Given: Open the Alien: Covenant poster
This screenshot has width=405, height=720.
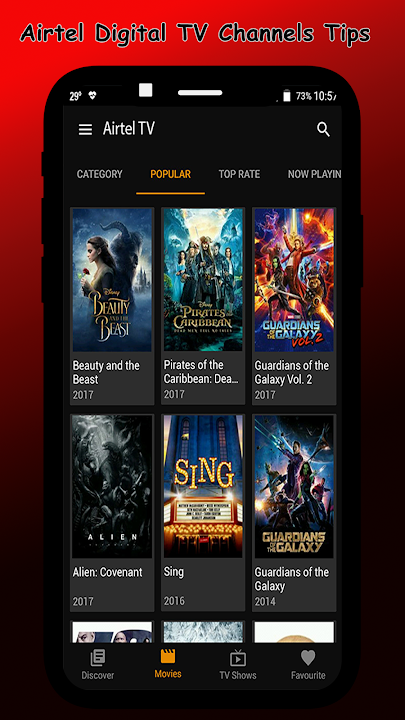Looking at the screenshot, I should point(112,487).
